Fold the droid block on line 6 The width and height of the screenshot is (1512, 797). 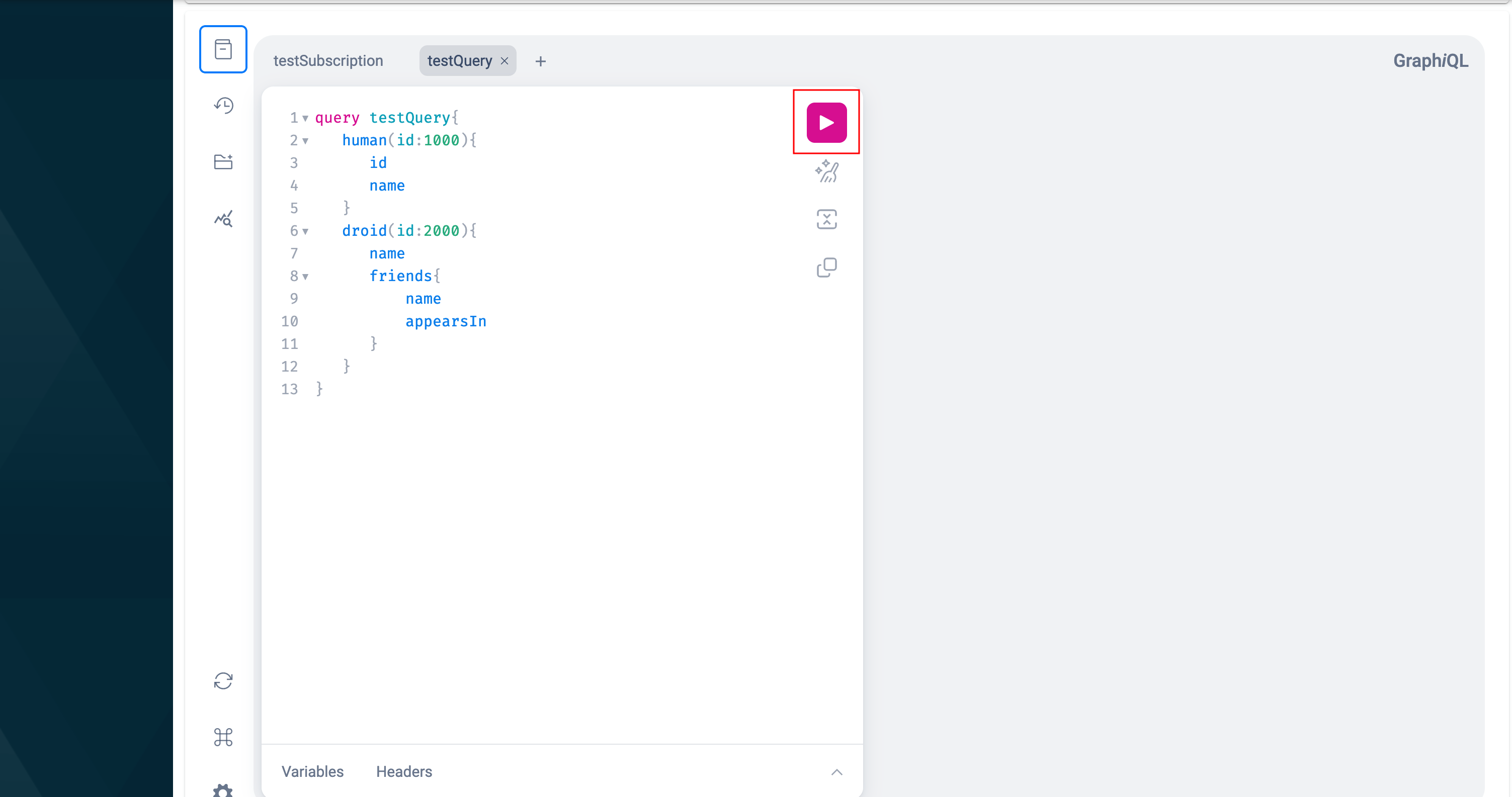[x=305, y=231]
